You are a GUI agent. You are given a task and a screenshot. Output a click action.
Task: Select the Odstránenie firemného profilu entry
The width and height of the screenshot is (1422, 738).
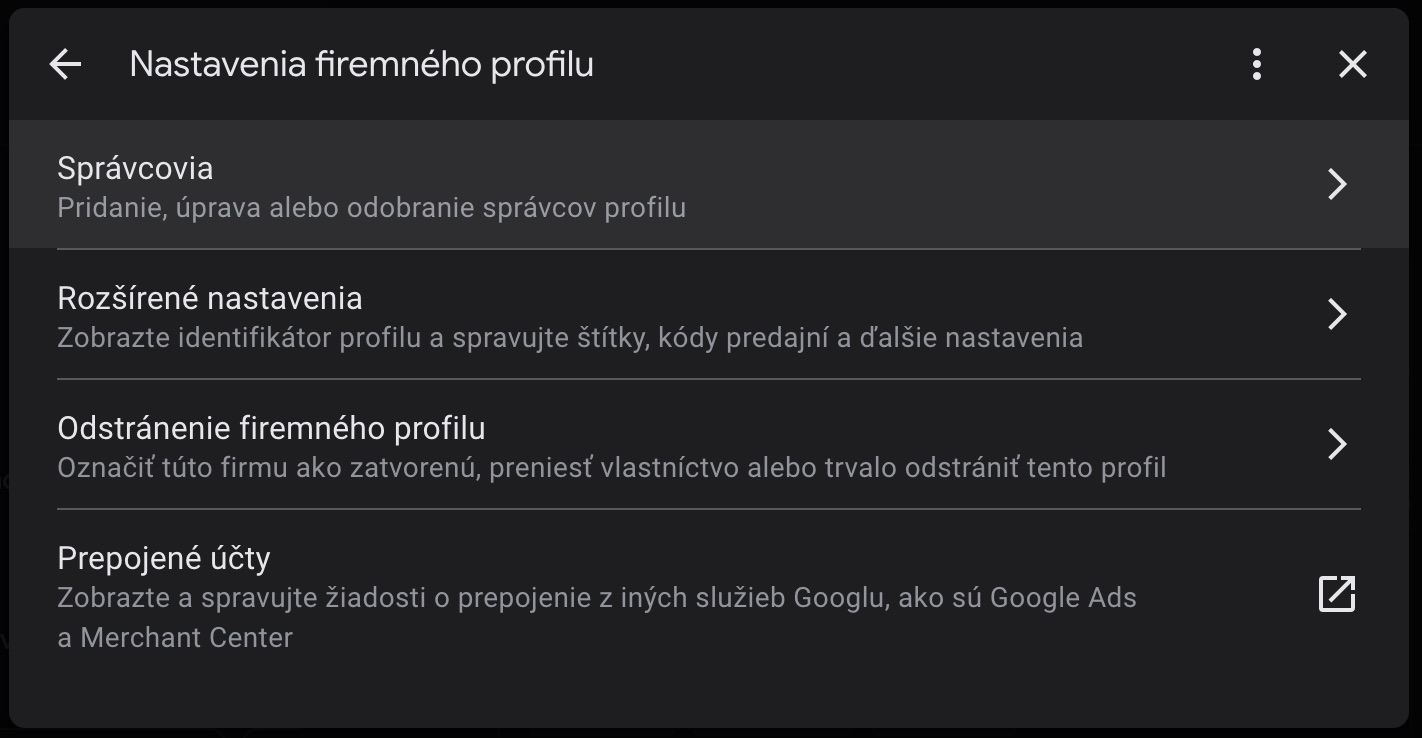(x=709, y=445)
